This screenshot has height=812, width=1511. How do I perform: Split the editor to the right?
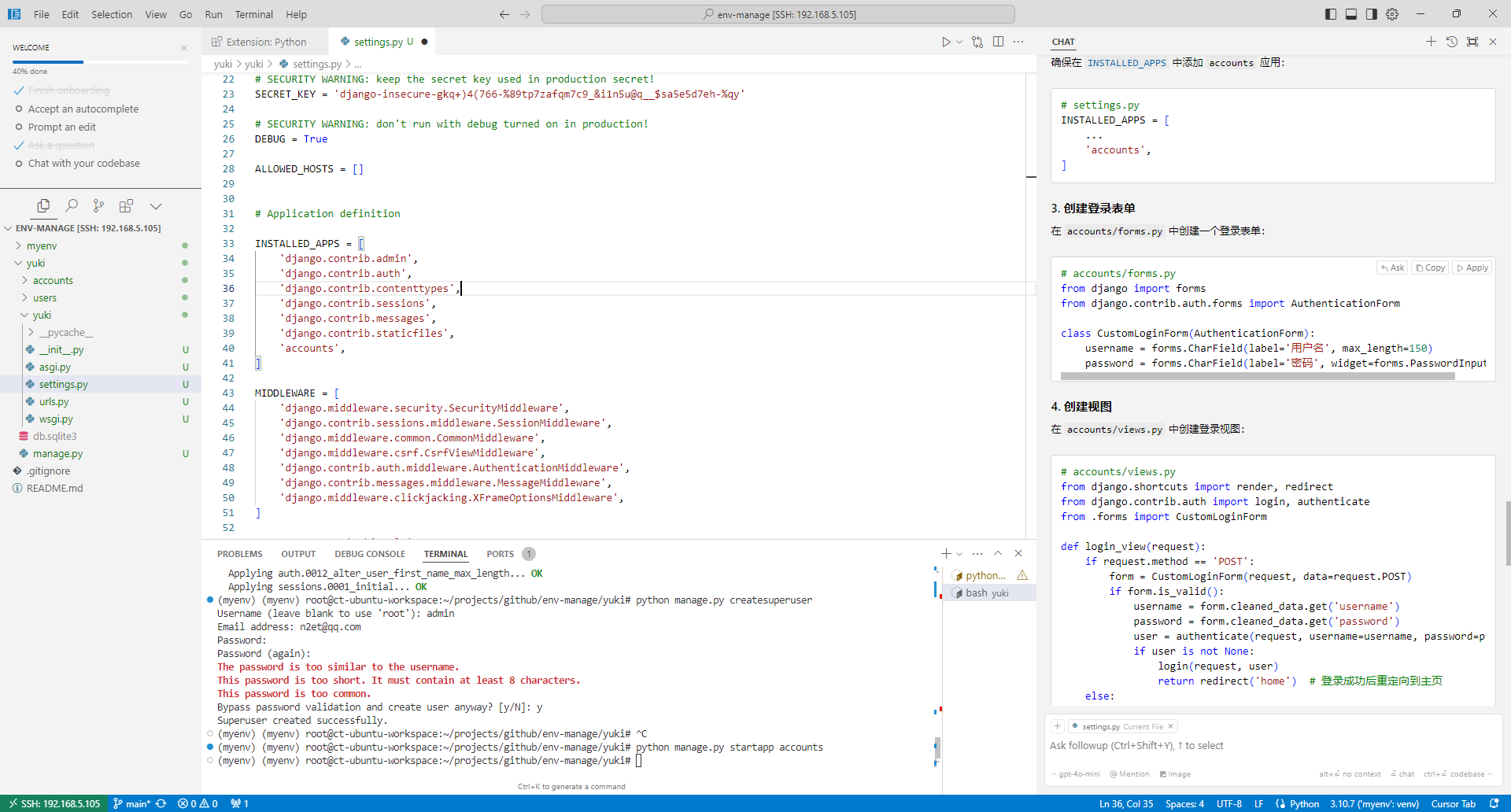(998, 42)
